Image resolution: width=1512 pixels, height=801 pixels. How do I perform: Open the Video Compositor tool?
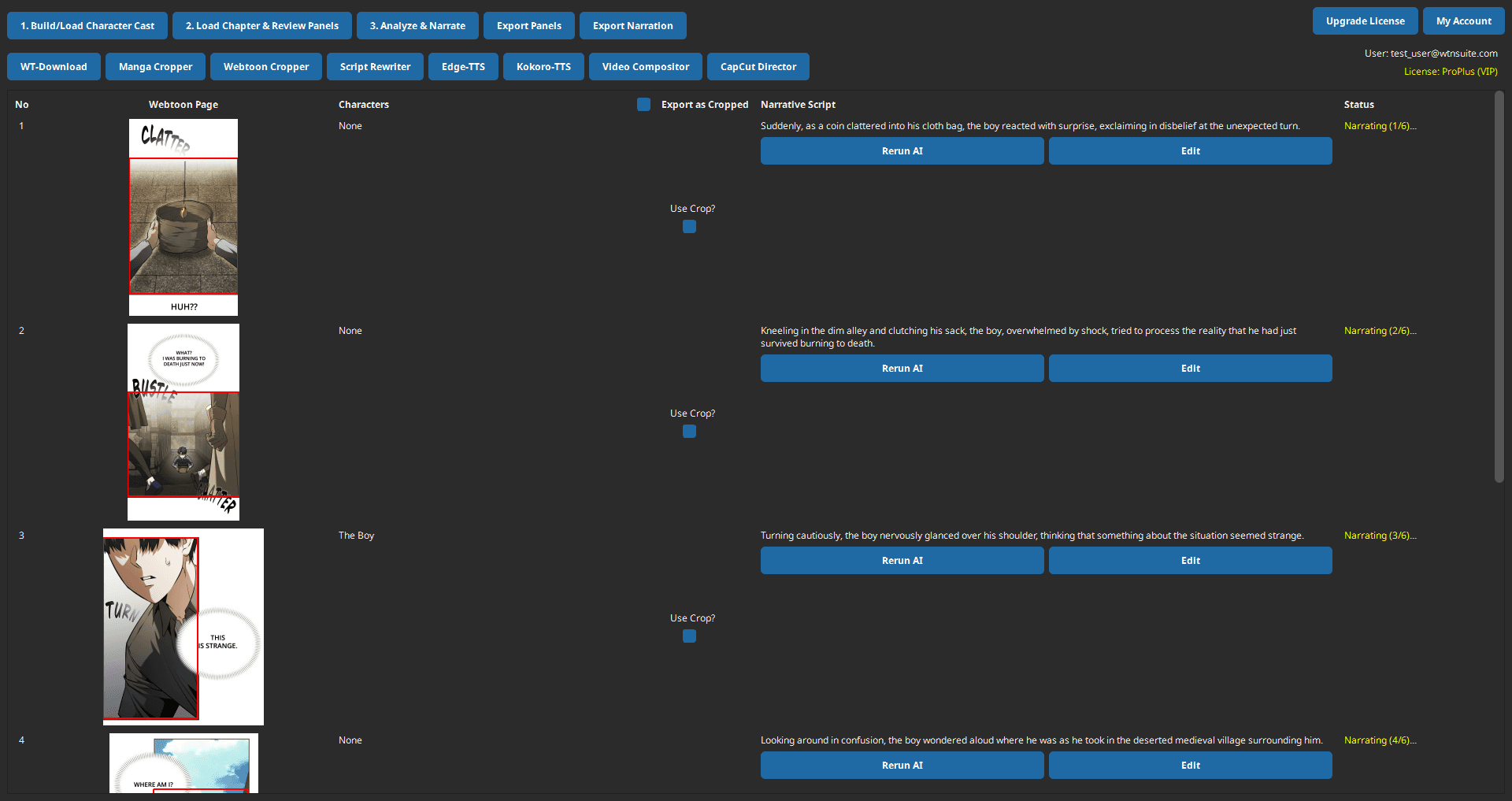[x=645, y=66]
